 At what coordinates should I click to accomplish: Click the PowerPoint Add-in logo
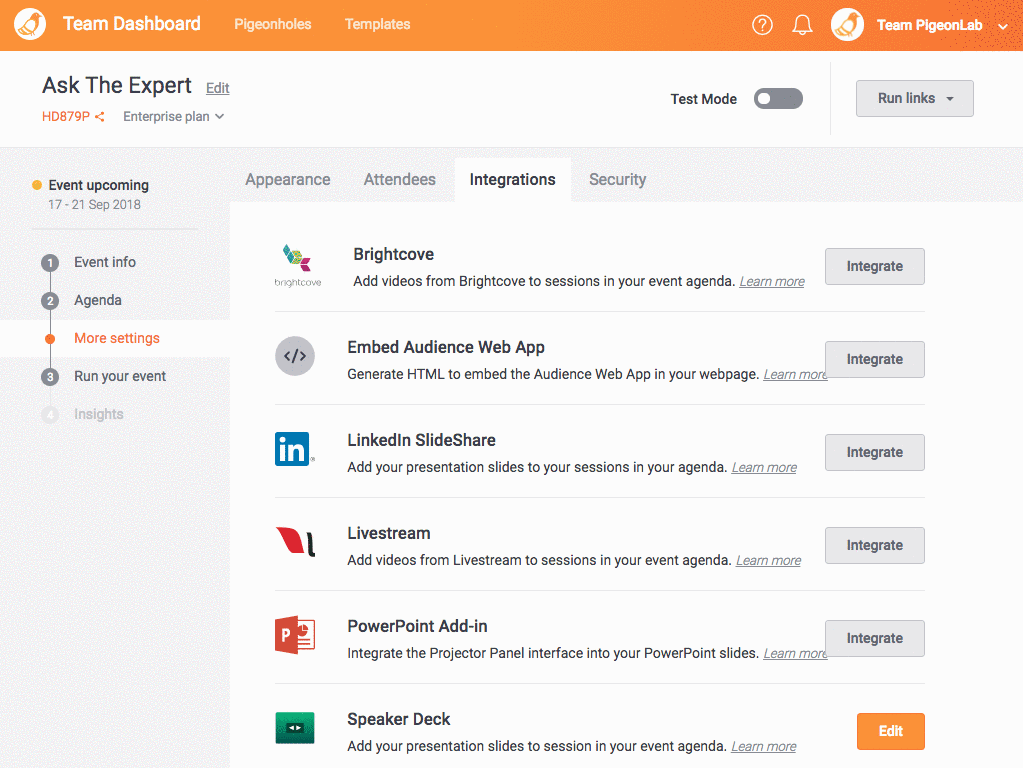click(295, 635)
